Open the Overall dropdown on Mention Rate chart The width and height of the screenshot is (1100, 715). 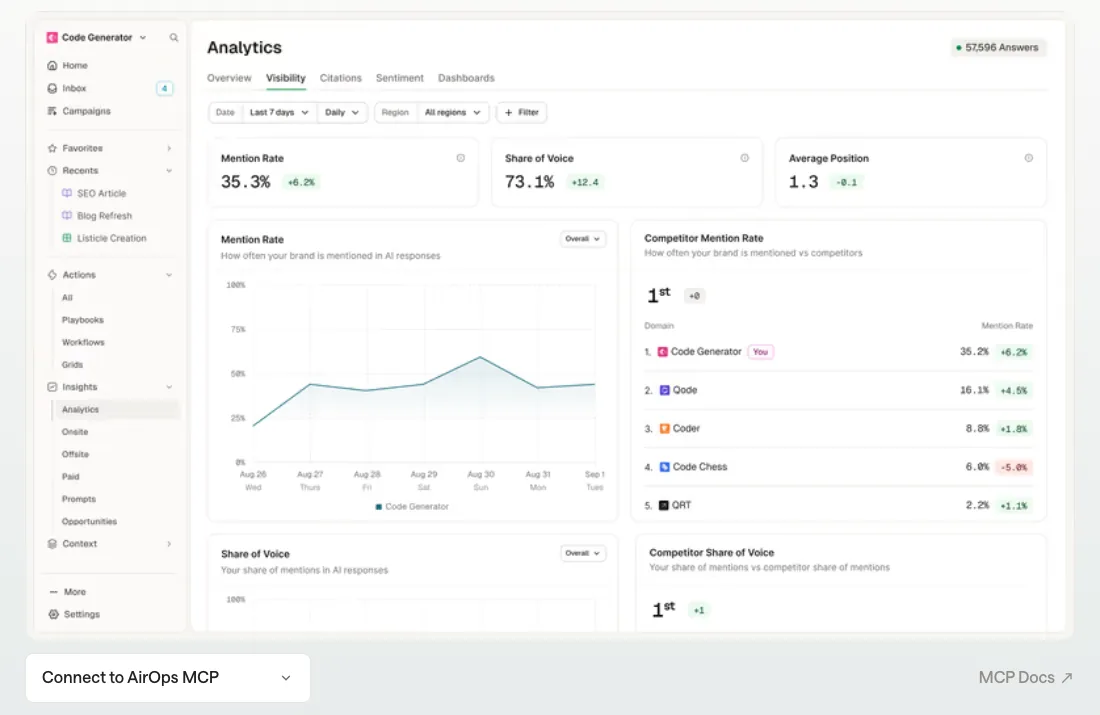pyautogui.click(x=583, y=239)
